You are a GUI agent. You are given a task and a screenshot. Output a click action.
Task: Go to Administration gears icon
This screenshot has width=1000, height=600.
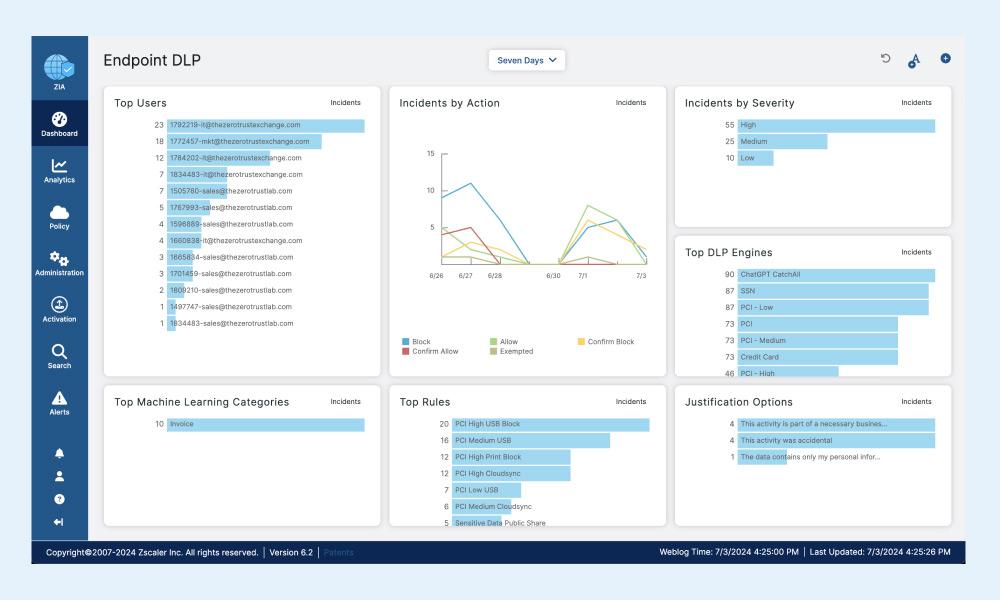coord(59,263)
